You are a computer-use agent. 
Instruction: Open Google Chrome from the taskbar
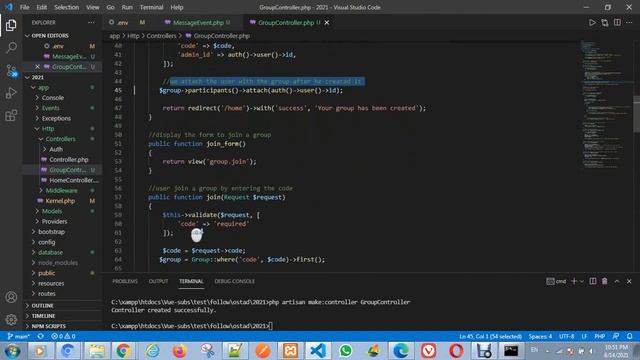124,351
